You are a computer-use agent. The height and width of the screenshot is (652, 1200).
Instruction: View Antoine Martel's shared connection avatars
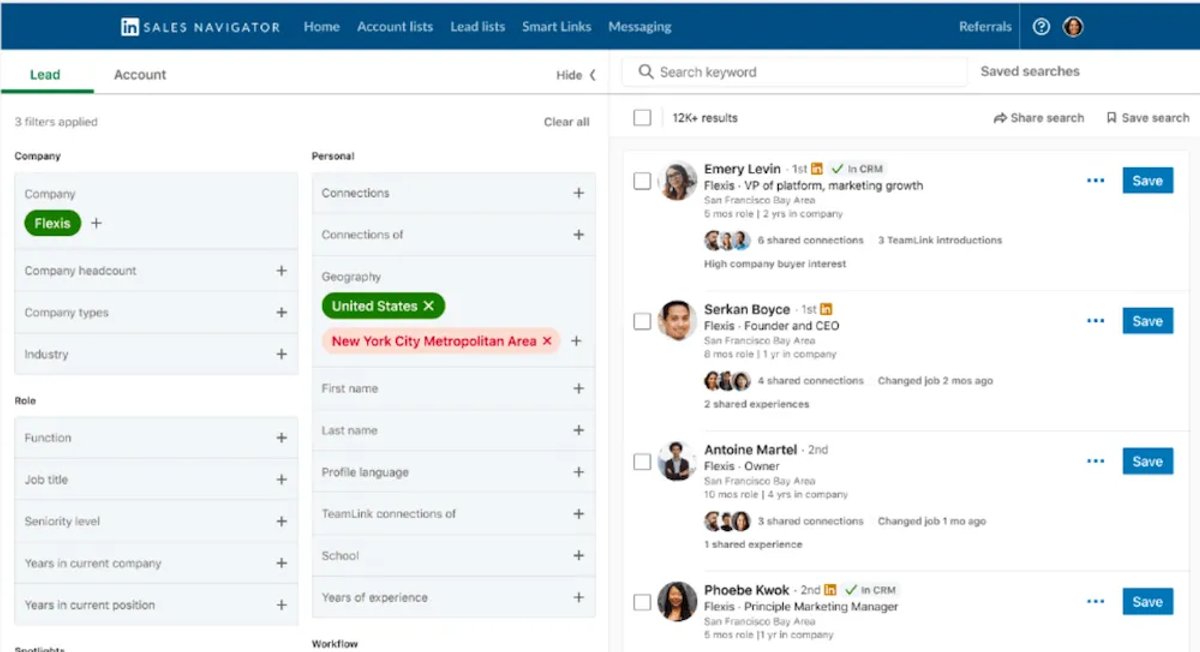point(727,521)
